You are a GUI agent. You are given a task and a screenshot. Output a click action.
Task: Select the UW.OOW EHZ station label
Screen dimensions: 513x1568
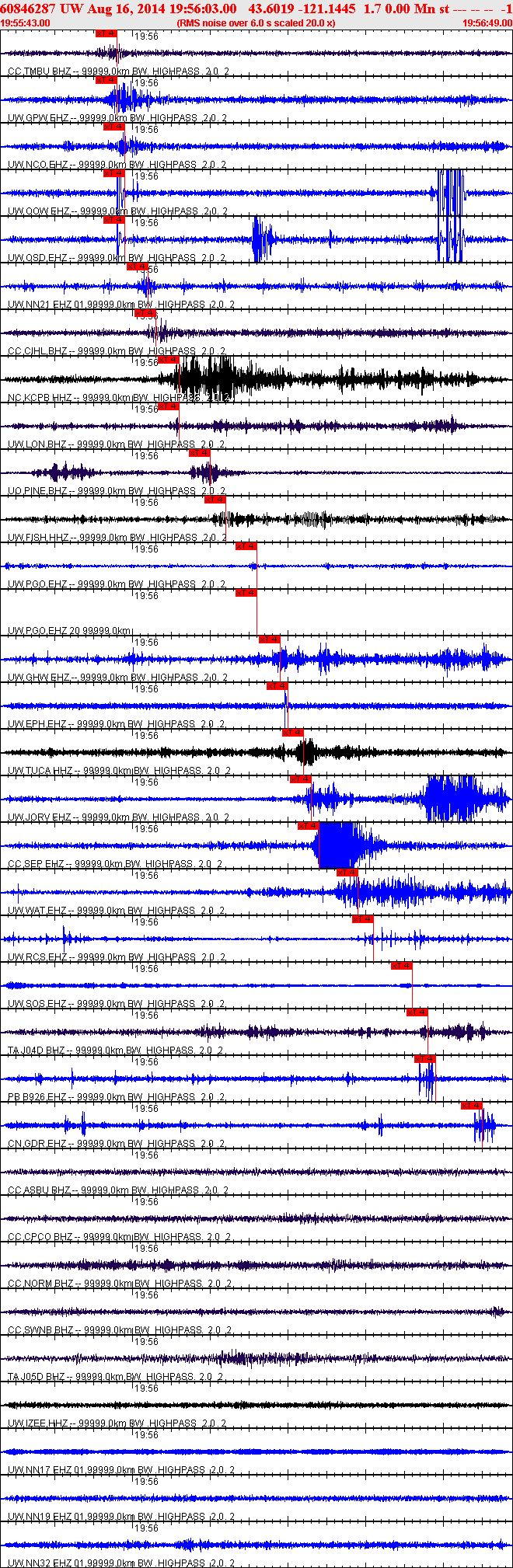pos(117,211)
